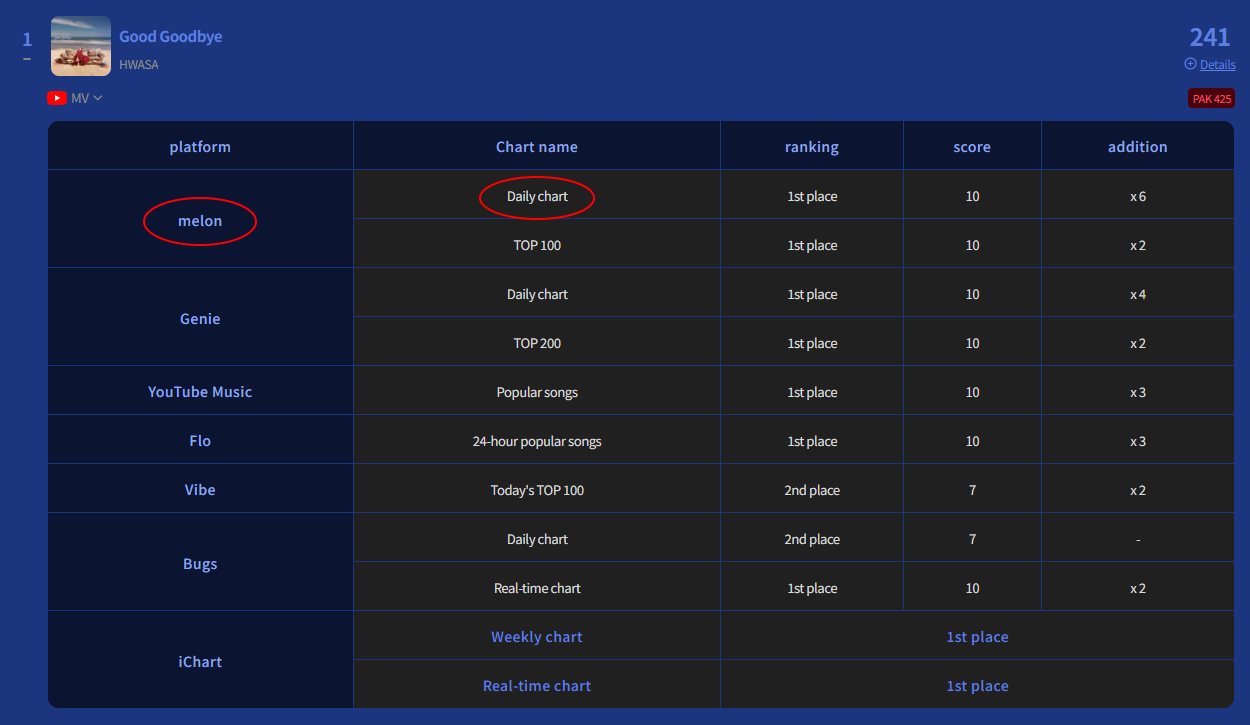This screenshot has width=1250, height=725.
Task: Click the YouTube icon next to MV
Action: click(x=57, y=98)
